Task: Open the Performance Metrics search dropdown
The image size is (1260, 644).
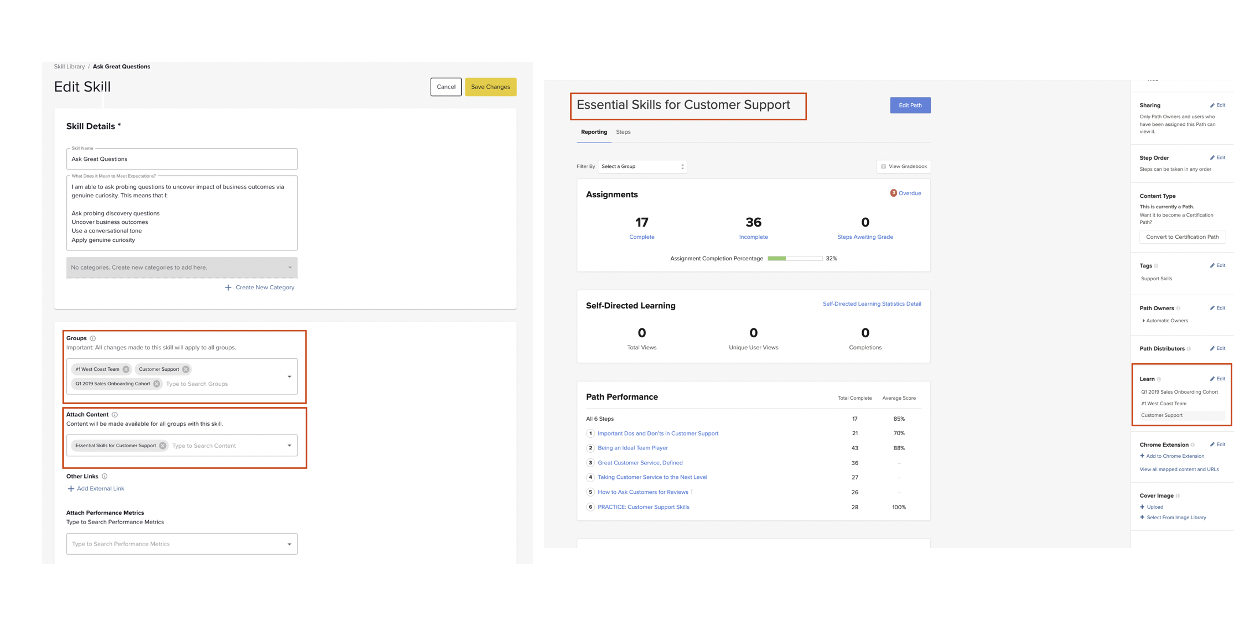Action: coord(182,544)
